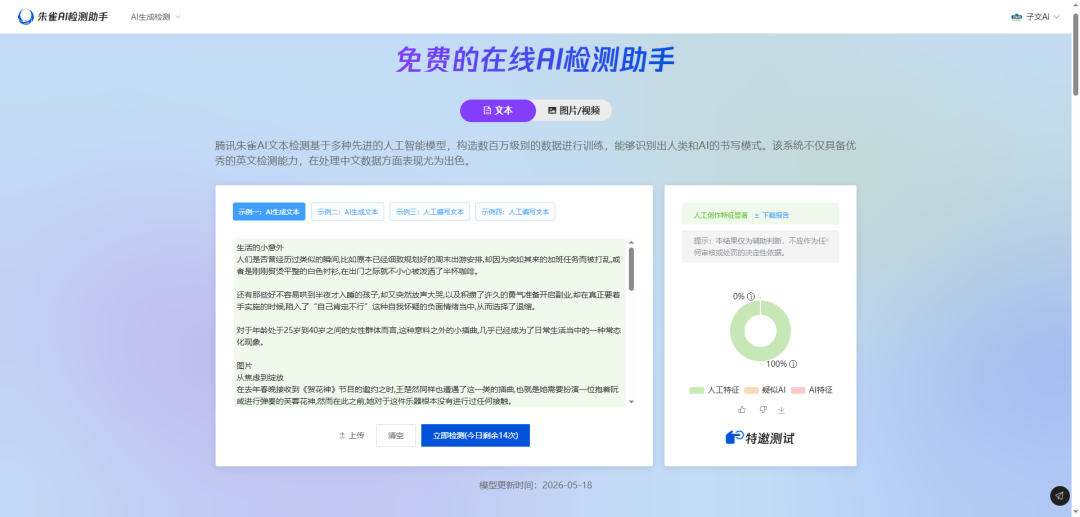This screenshot has width=1080, height=517.
Task: Click the text area scrollbar down arrow
Action: (631, 402)
